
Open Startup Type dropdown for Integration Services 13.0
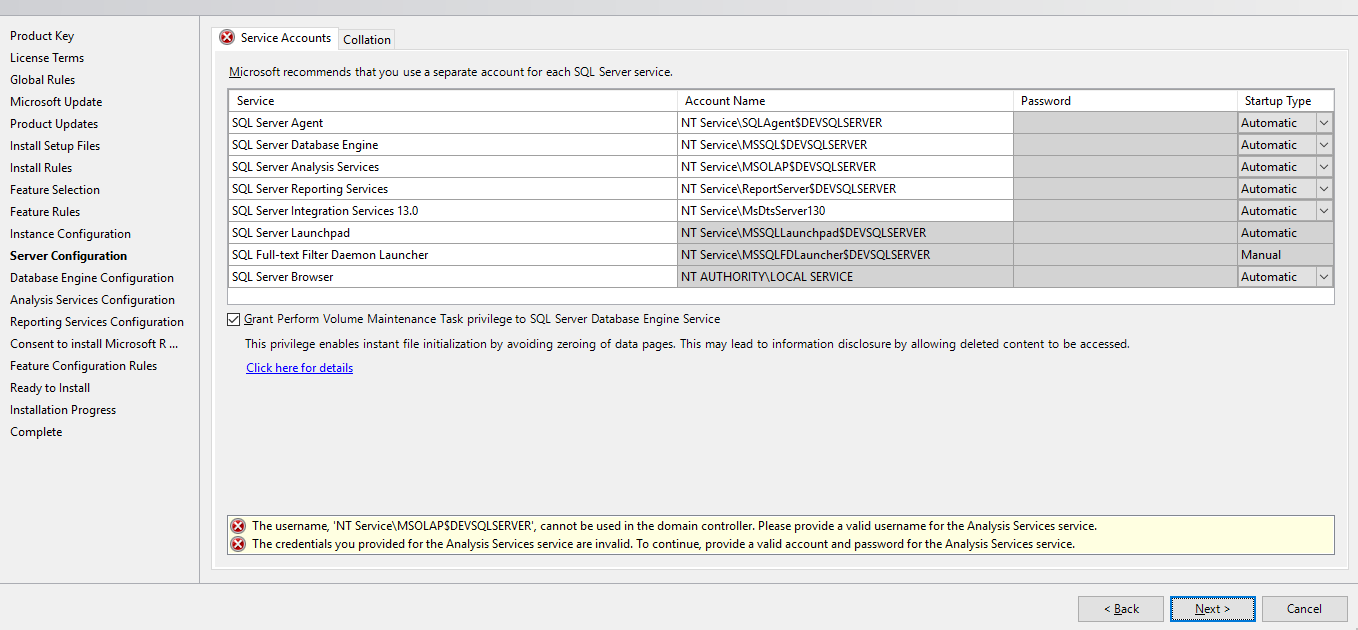click(x=1324, y=211)
